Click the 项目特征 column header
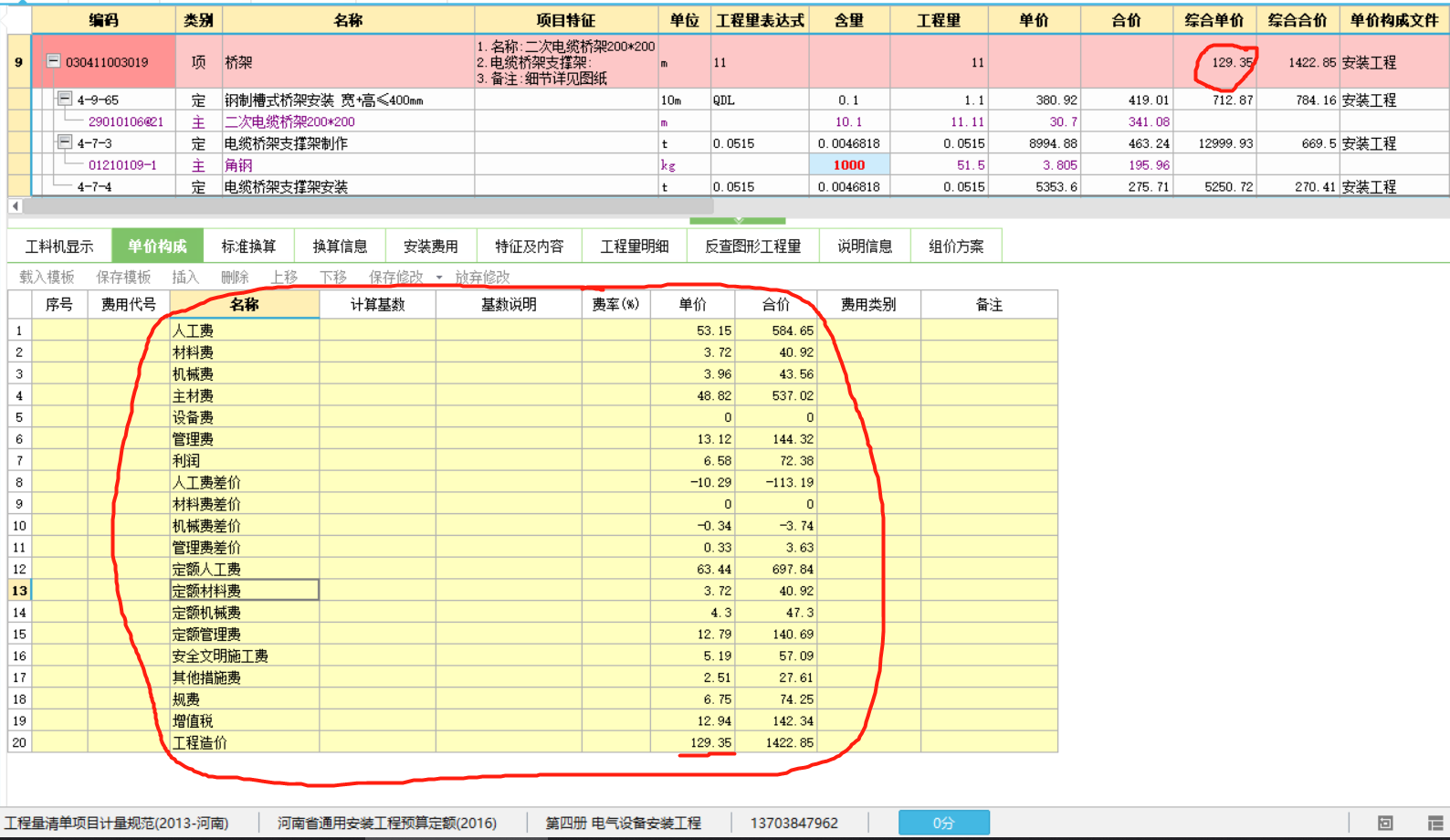Screen dimensions: 1450x840 (566, 20)
